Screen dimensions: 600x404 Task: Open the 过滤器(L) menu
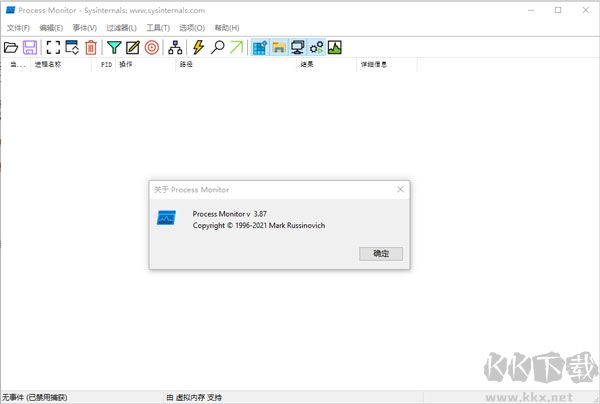121,28
